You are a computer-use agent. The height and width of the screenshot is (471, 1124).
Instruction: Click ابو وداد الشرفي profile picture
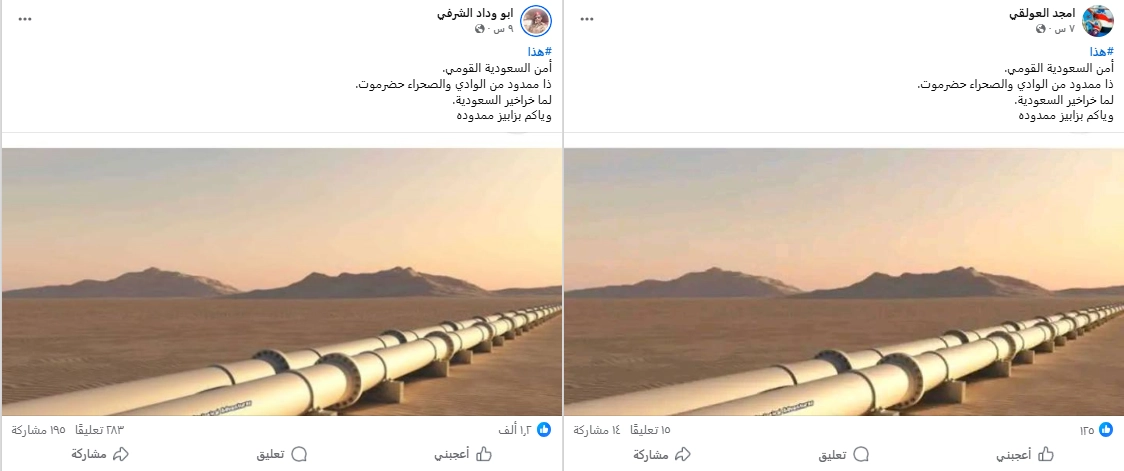point(535,21)
